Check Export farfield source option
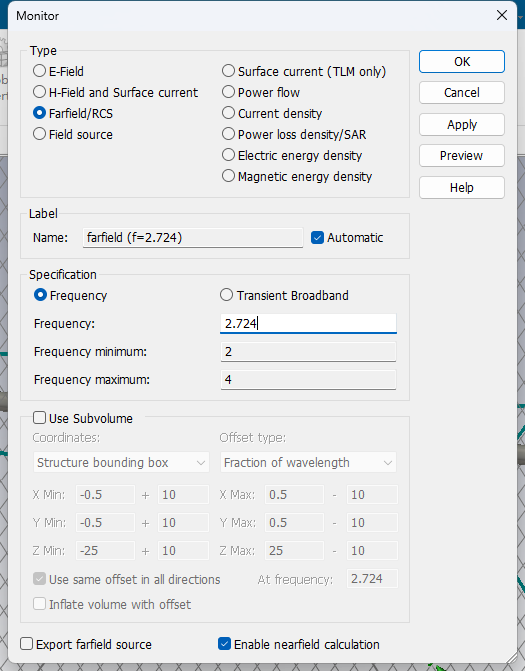The image size is (525, 671). pyautogui.click(x=27, y=644)
